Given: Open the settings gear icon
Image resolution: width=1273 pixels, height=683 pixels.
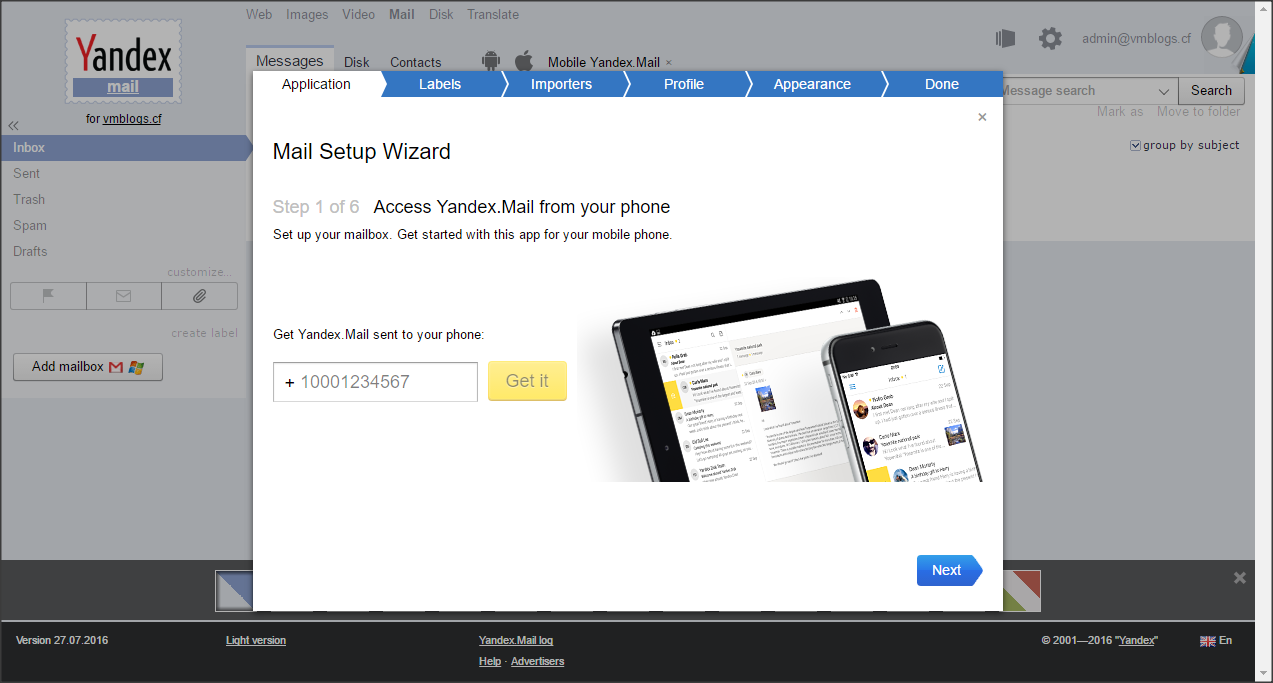Looking at the screenshot, I should (1050, 39).
